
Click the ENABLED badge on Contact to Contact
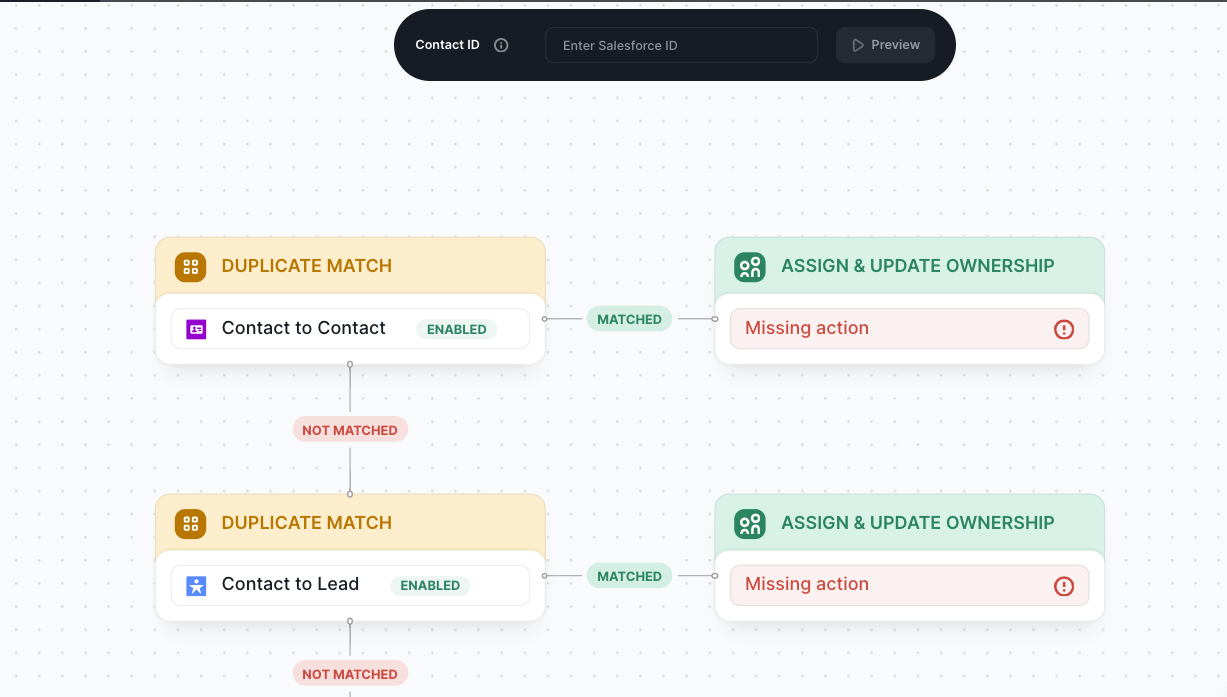(457, 329)
